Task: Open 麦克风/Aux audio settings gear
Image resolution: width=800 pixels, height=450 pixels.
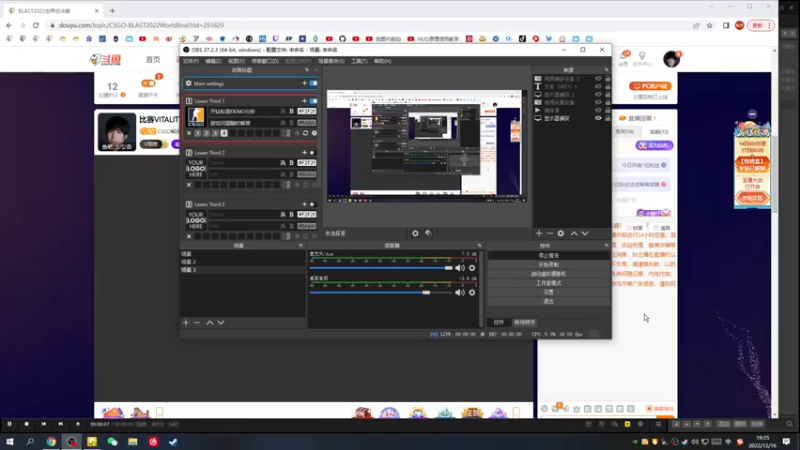Action: coord(472,268)
